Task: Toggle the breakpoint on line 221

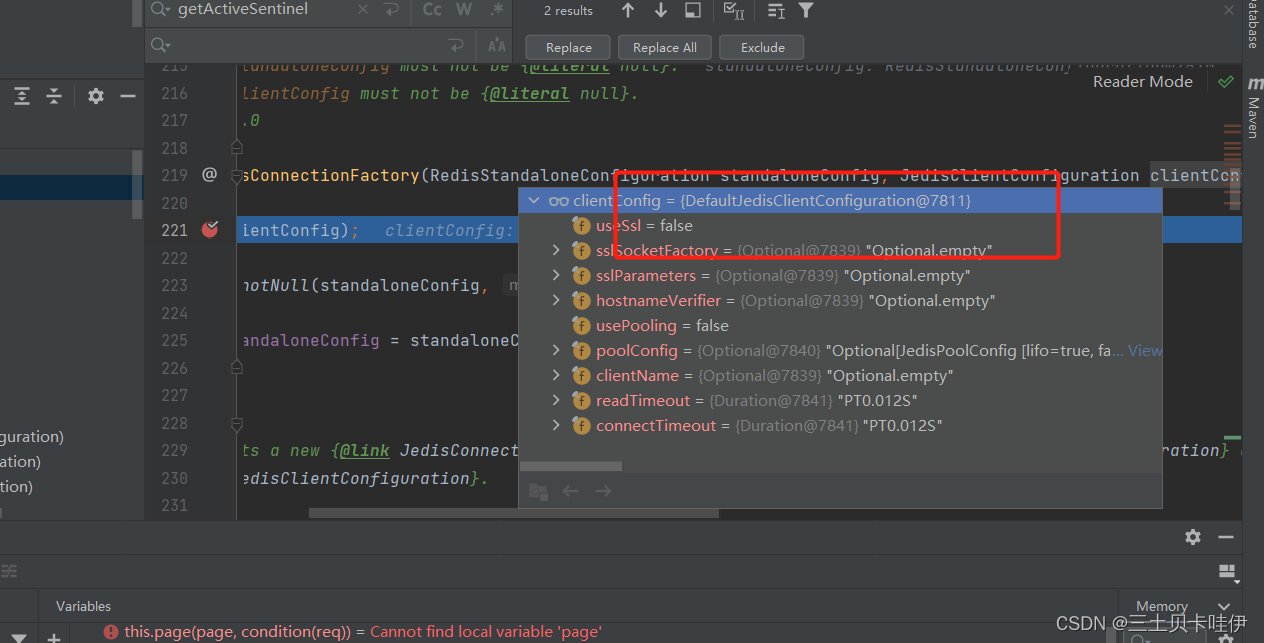Action: click(x=209, y=230)
